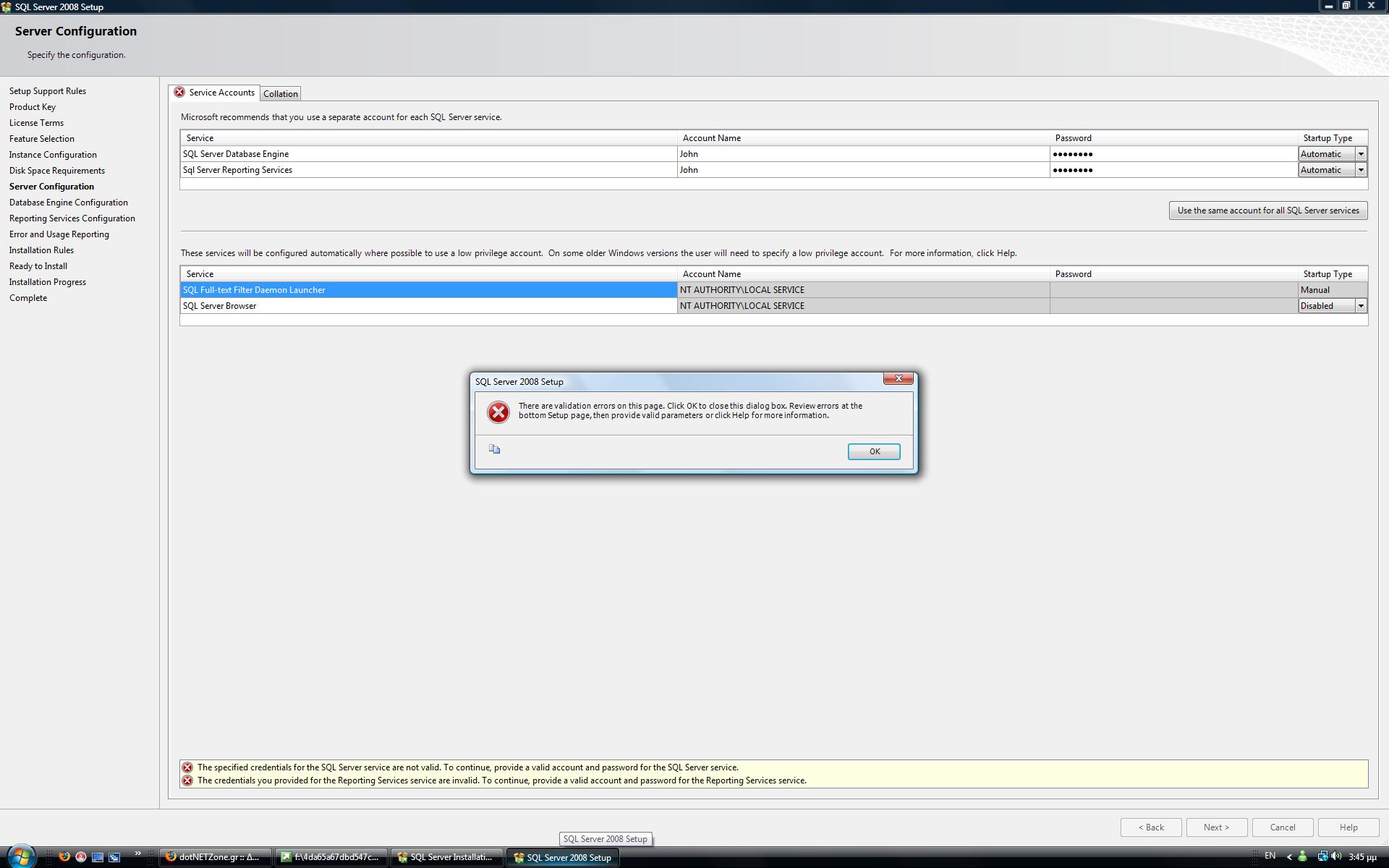Viewport: 1389px width, 868px height.
Task: Click Complete step in sidebar
Action: pos(28,298)
